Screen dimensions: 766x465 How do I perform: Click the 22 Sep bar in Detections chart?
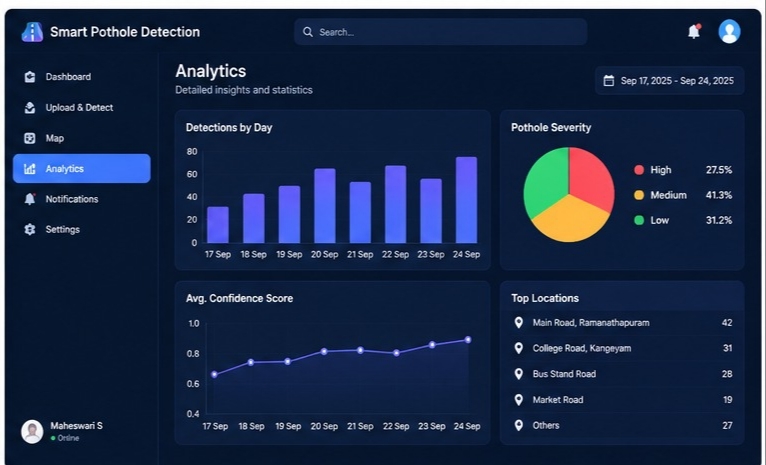396,204
